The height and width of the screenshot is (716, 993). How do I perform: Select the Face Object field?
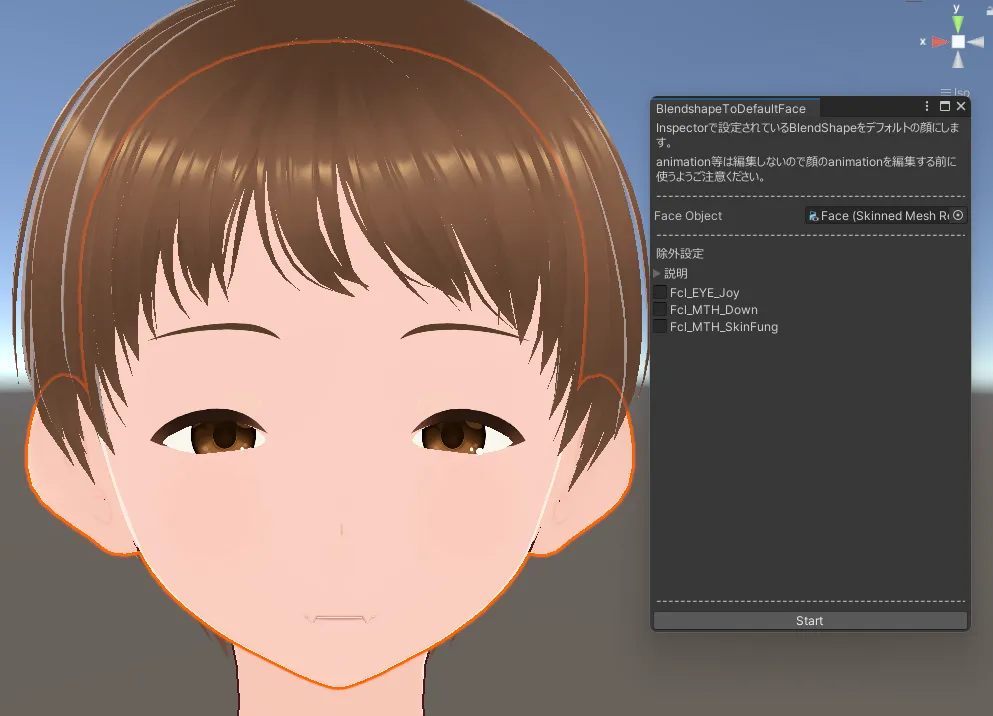pos(886,215)
